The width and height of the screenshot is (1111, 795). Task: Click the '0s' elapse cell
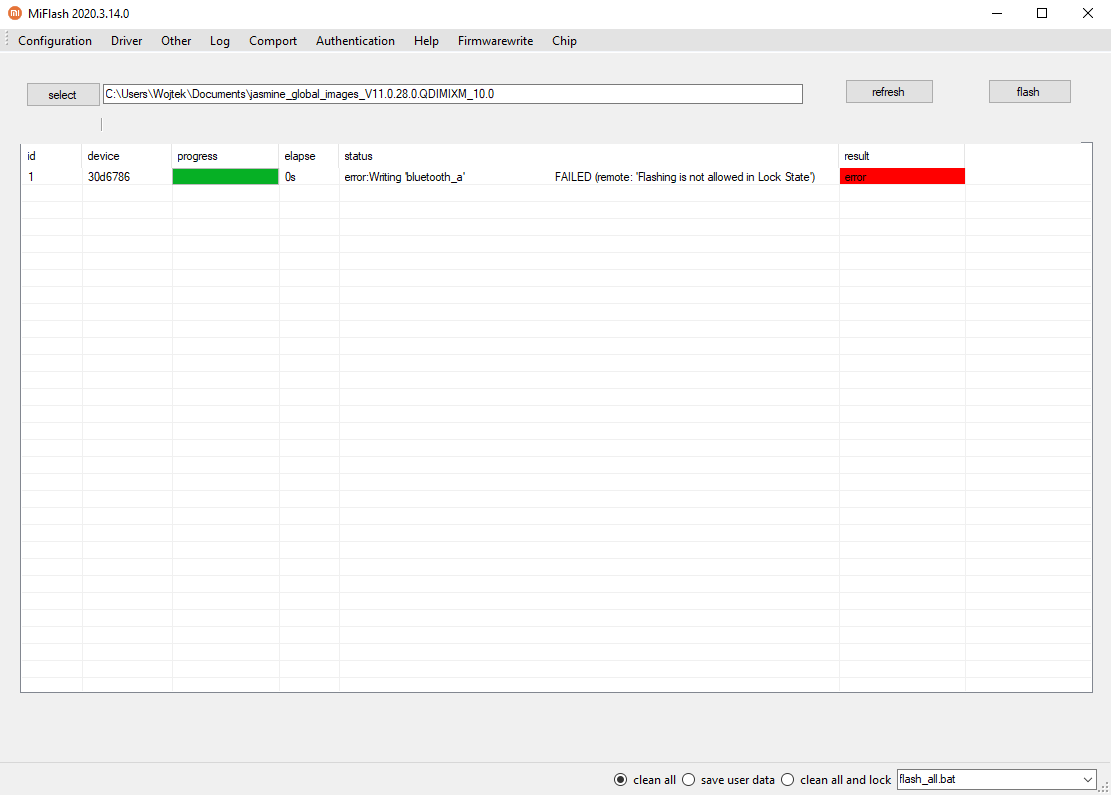pos(291,176)
